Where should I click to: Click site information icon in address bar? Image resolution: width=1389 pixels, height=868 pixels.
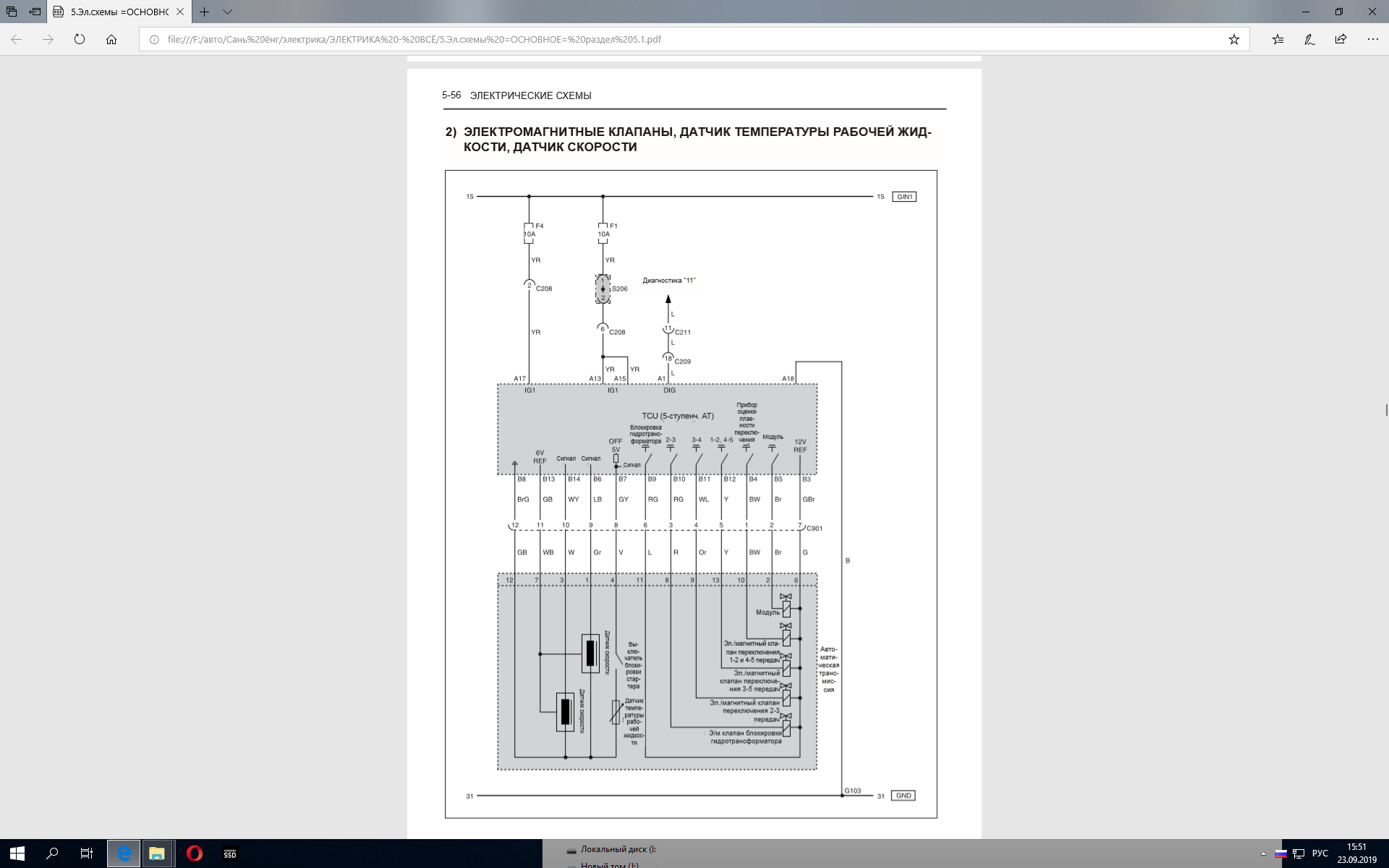coord(154,40)
